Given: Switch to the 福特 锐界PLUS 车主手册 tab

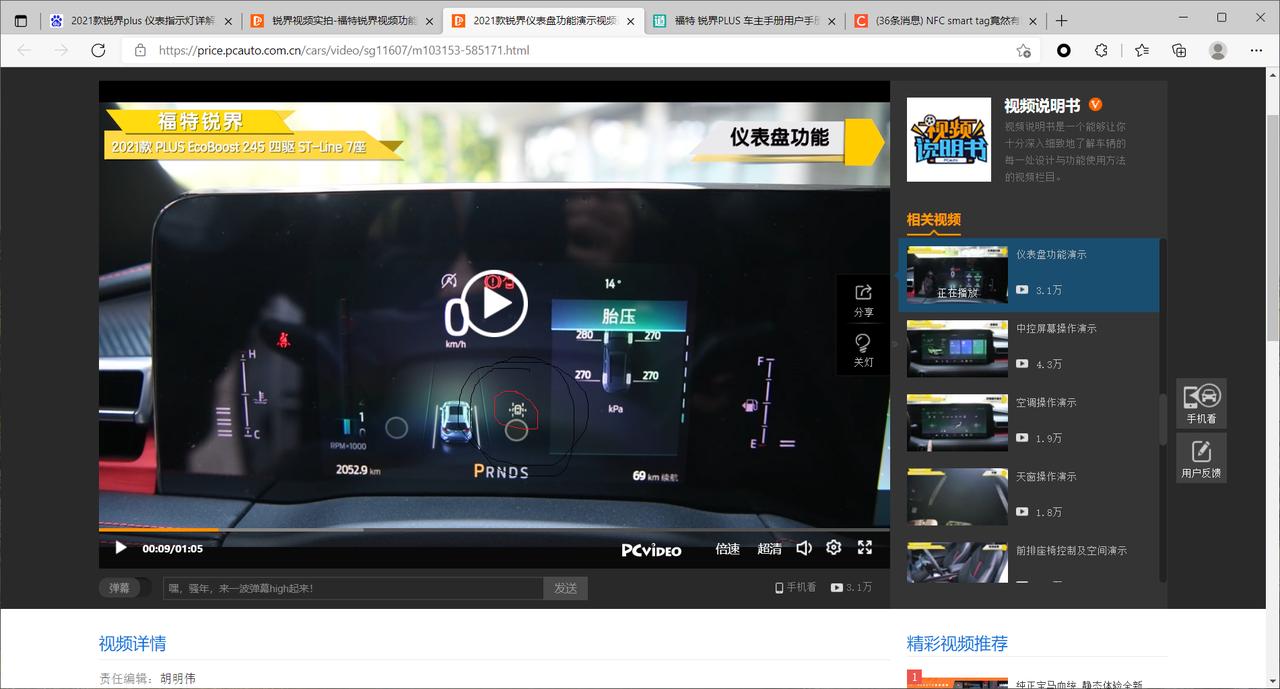Looking at the screenshot, I should point(744,20).
